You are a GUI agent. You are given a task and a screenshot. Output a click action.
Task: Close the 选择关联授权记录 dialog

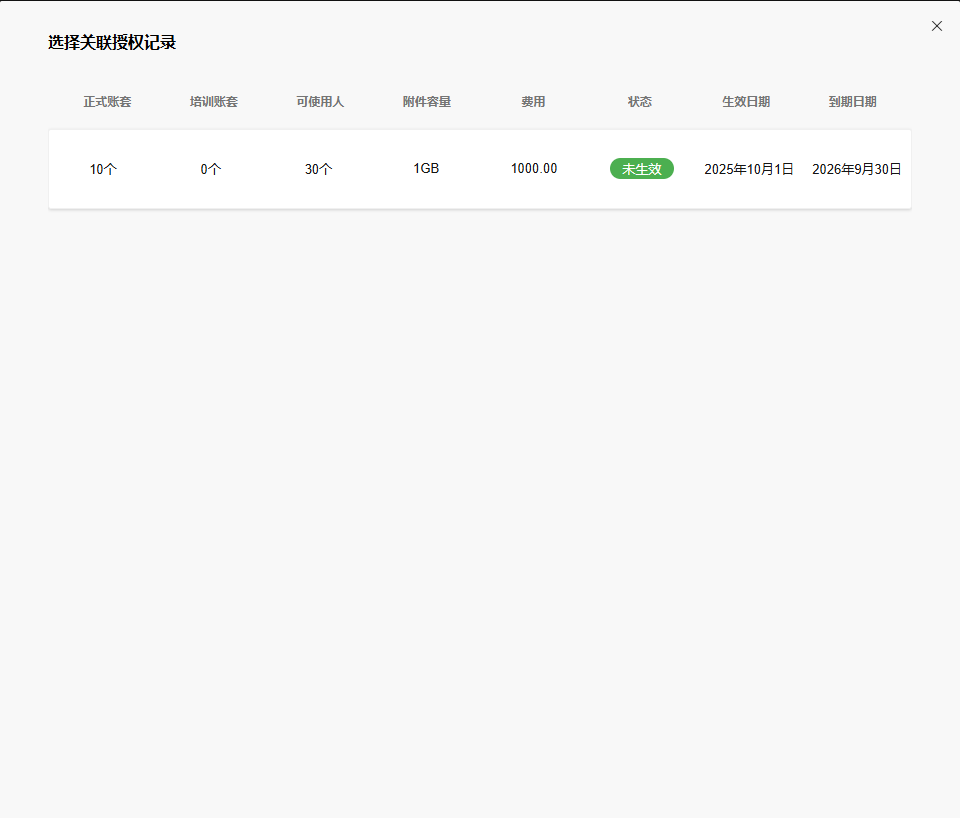(937, 26)
